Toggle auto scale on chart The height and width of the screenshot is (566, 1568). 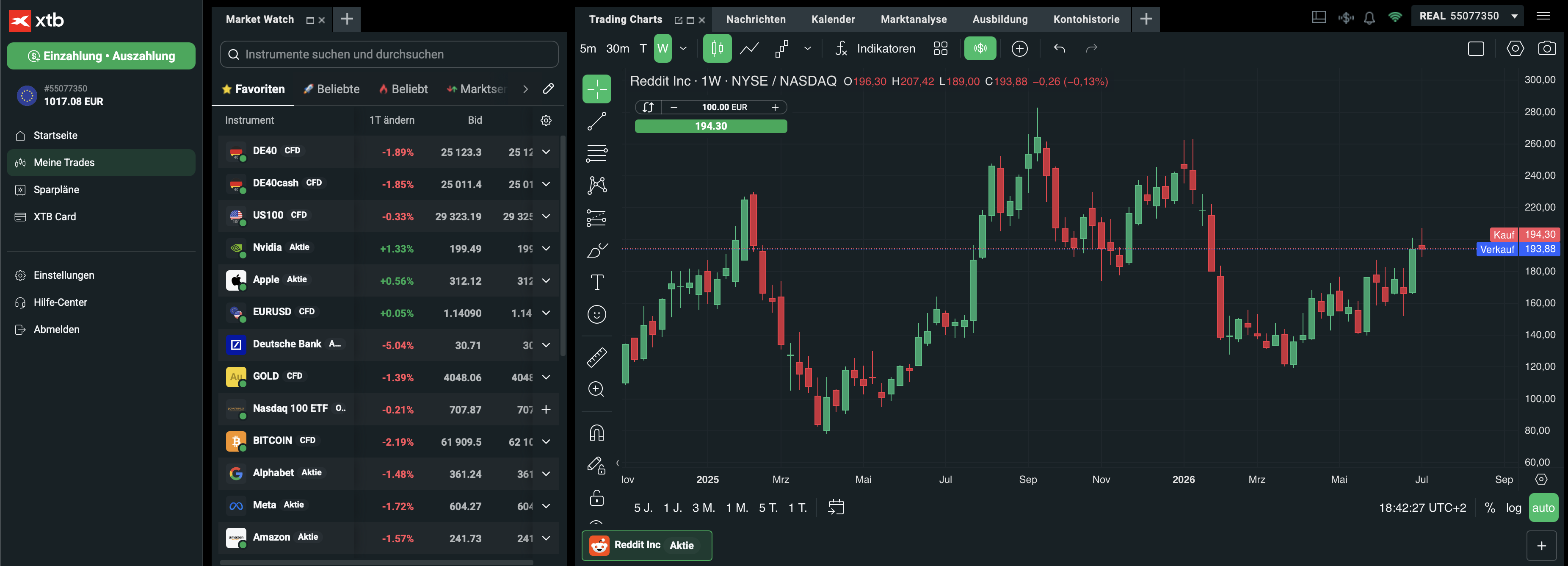(x=1543, y=508)
